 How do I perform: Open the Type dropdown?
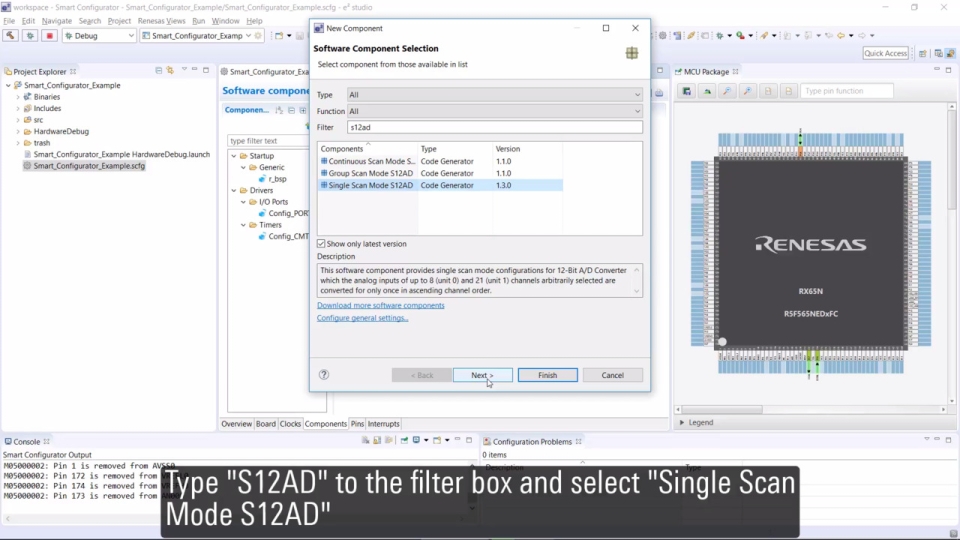pos(494,95)
